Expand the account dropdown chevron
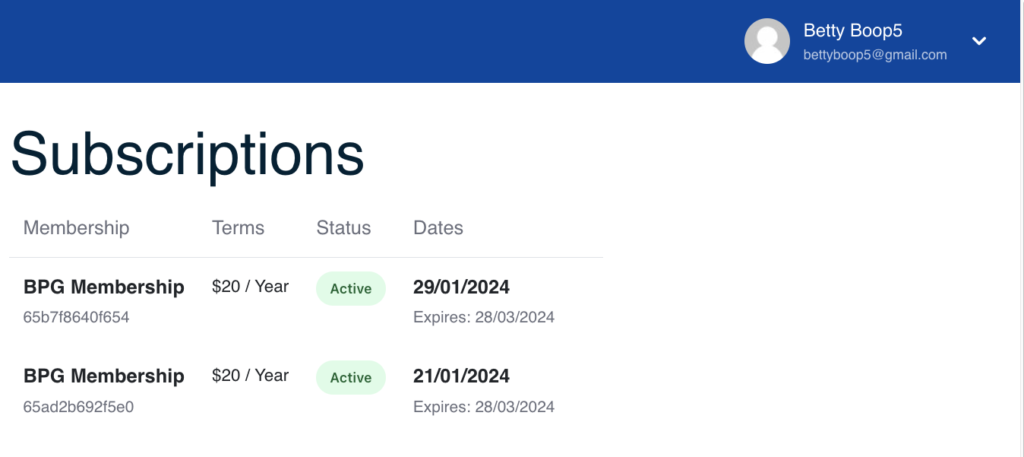1024x457 pixels. click(980, 41)
